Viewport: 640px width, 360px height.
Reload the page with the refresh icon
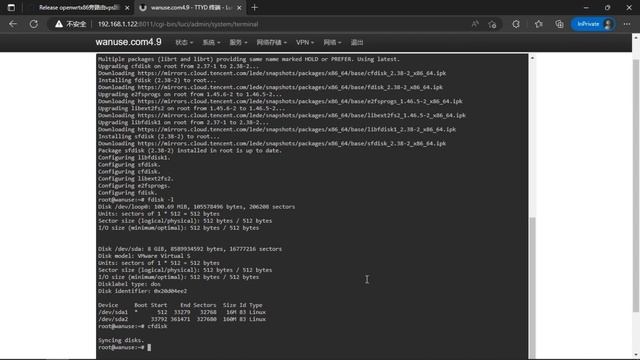click(x=33, y=24)
